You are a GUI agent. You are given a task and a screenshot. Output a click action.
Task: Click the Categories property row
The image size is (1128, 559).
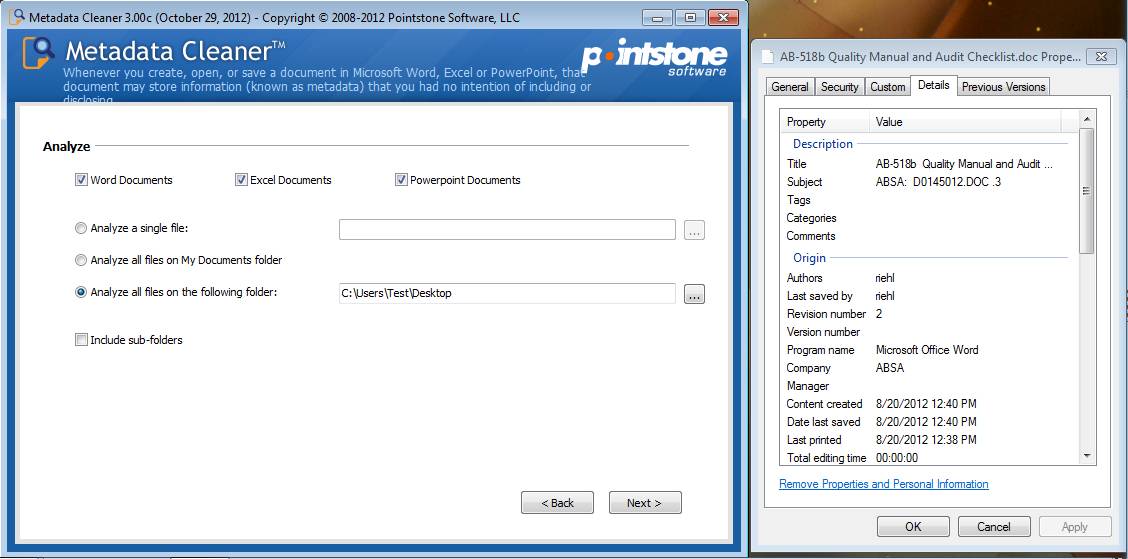929,218
